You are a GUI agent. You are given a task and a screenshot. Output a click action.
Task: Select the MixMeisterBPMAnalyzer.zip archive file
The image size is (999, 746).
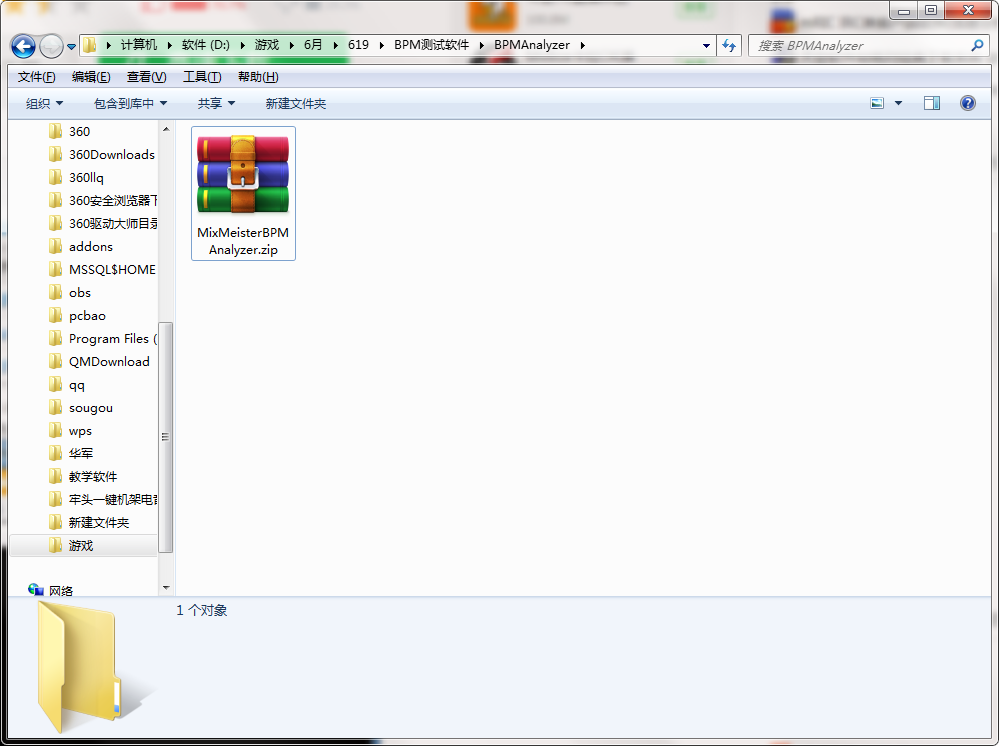point(243,194)
